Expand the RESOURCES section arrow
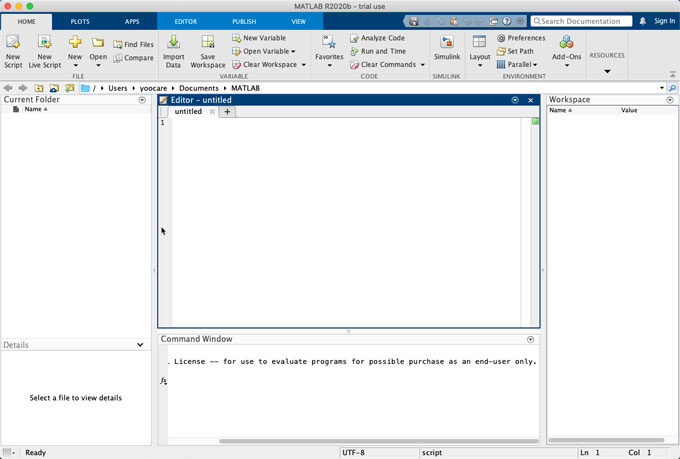680x459 pixels. pos(607,71)
